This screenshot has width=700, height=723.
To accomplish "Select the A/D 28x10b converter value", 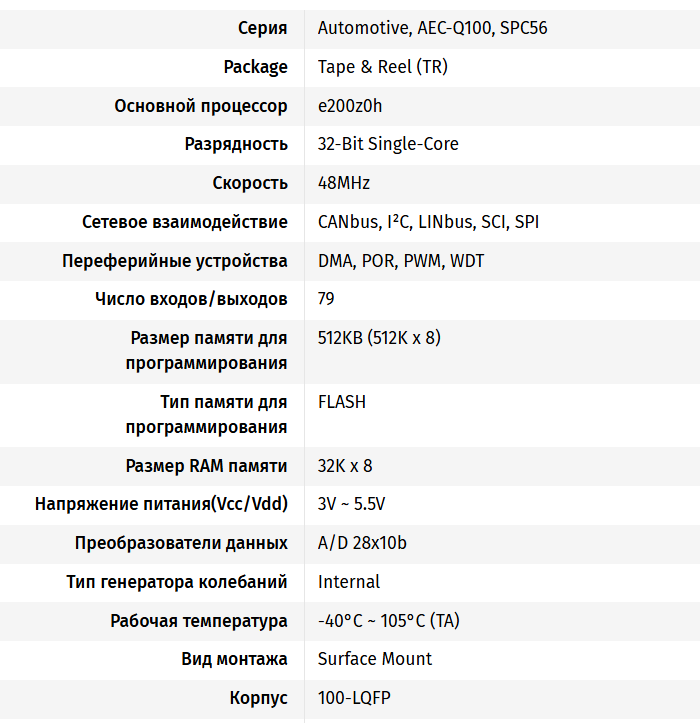I will [362, 543].
